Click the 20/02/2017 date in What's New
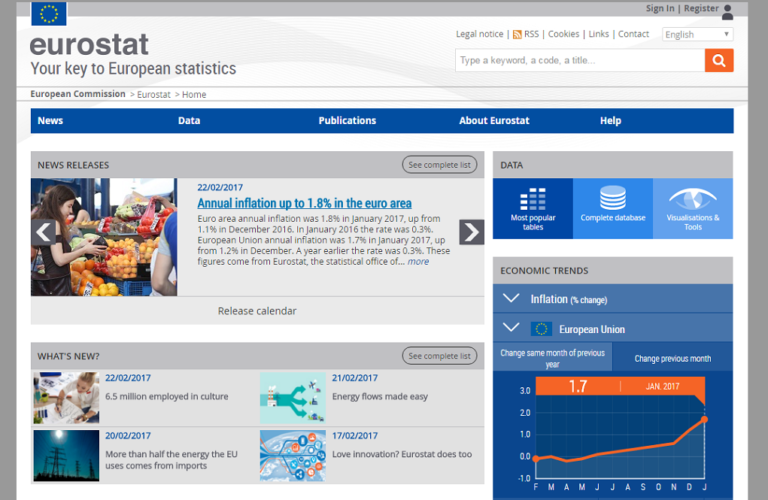 click(128, 436)
